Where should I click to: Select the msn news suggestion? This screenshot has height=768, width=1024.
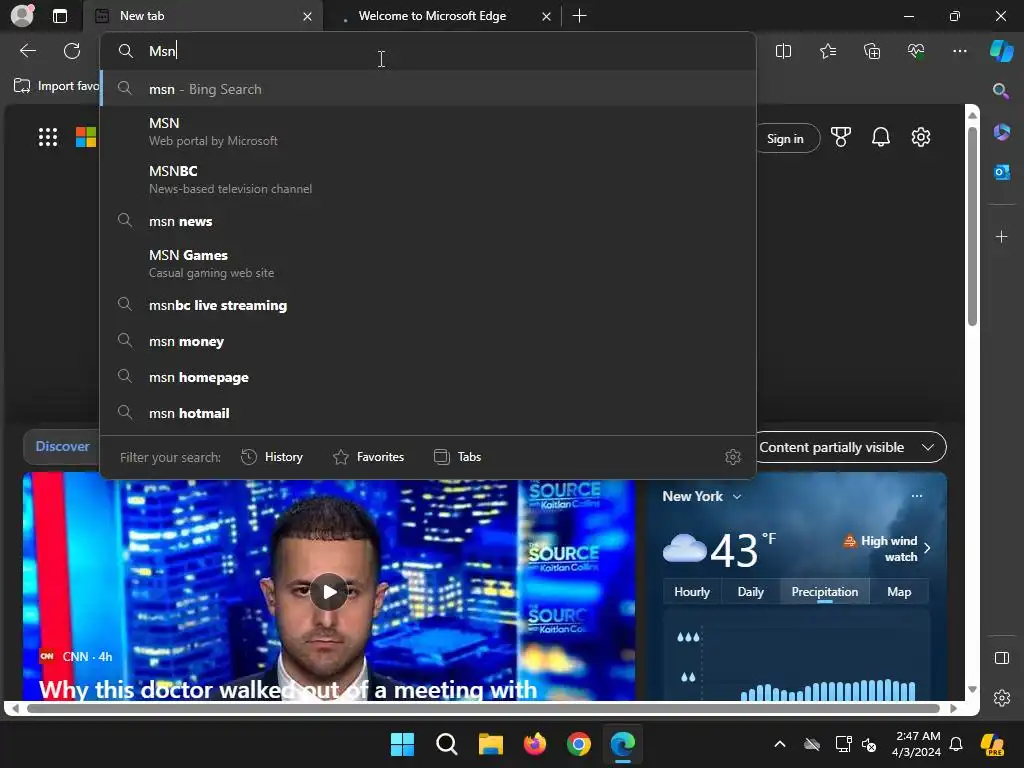[x=428, y=221]
